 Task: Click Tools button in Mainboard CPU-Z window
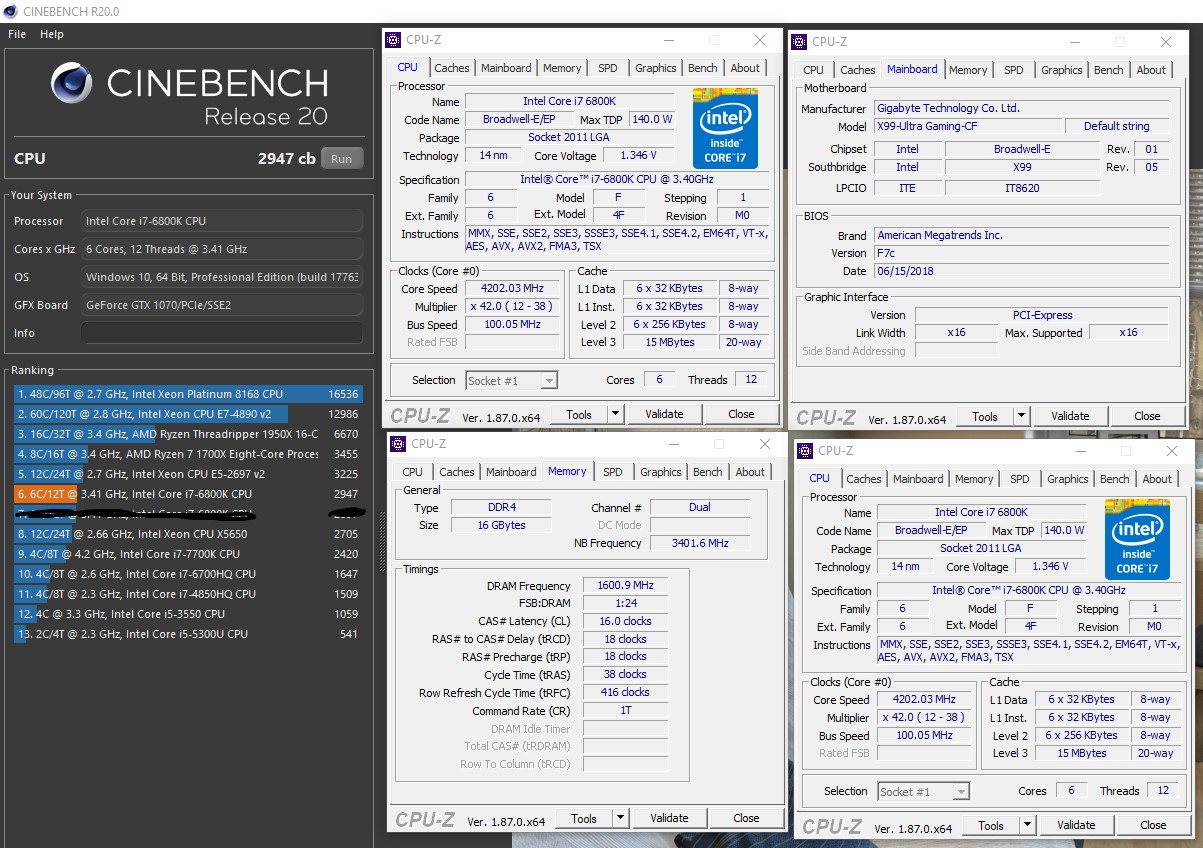click(x=985, y=416)
